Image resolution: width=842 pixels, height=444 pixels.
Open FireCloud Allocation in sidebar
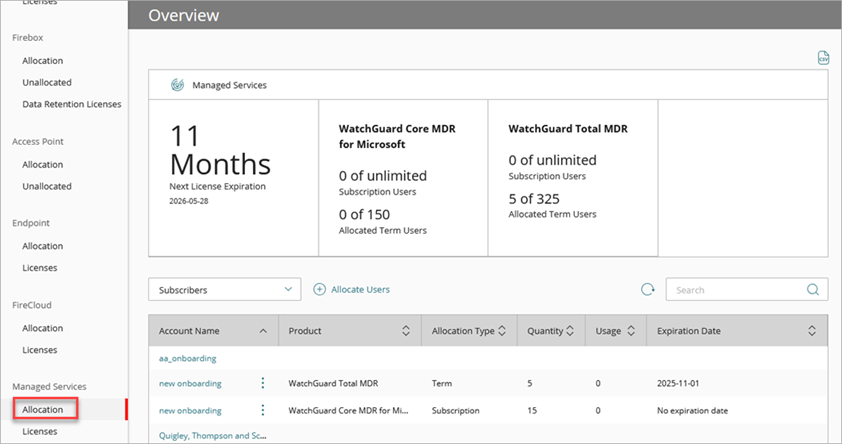tap(42, 328)
